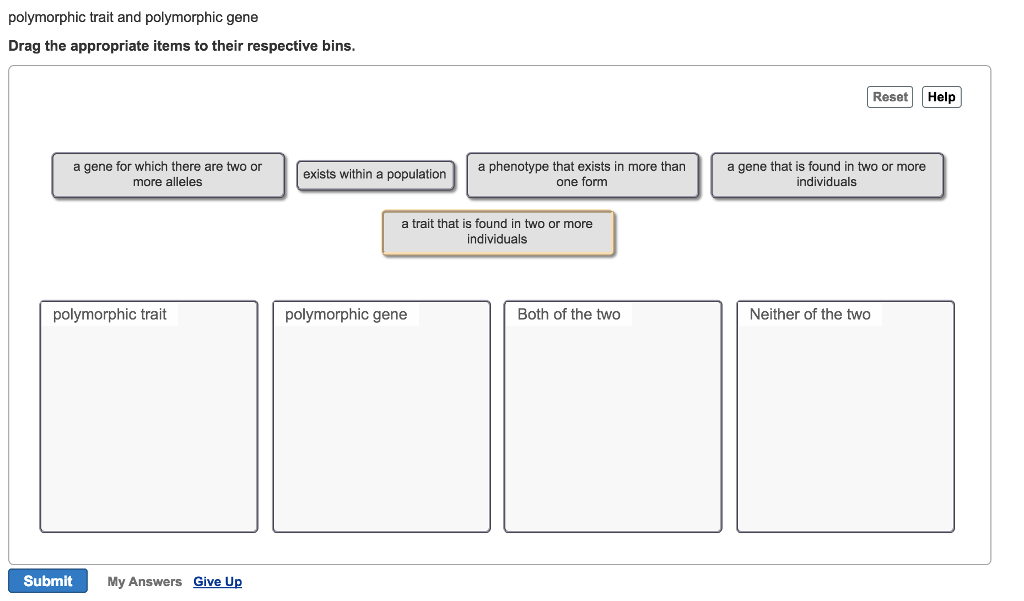Click the Reset button
This screenshot has width=1024, height=601.
coord(889,97)
